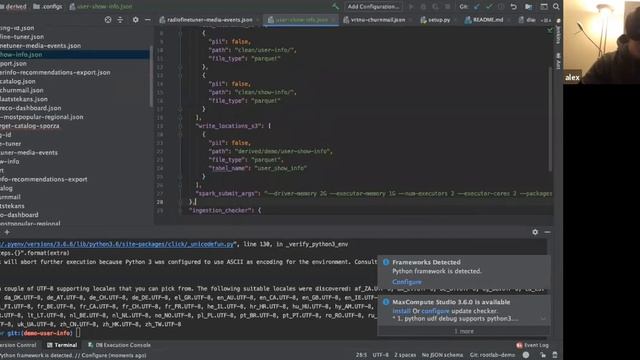Open terminal panel settings gear
640x360 pixels.
[x=535, y=232]
